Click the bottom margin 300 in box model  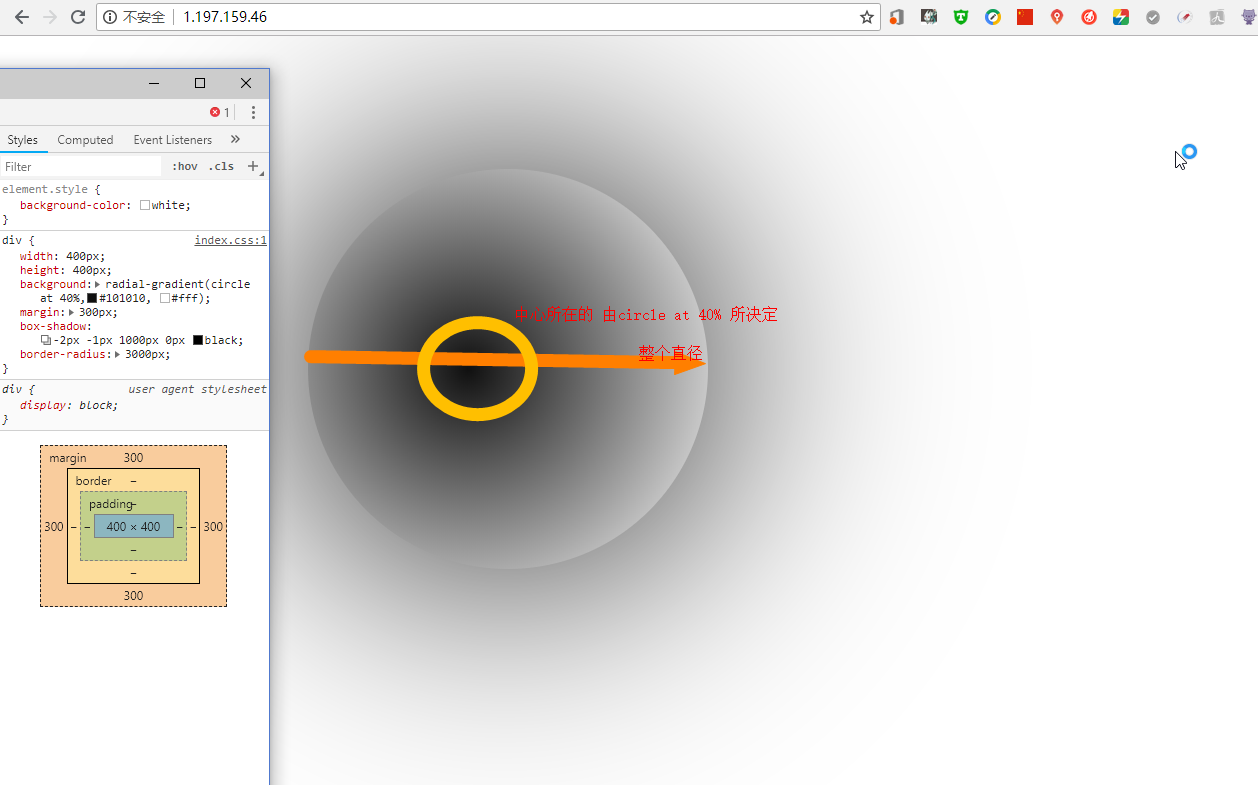click(133, 596)
